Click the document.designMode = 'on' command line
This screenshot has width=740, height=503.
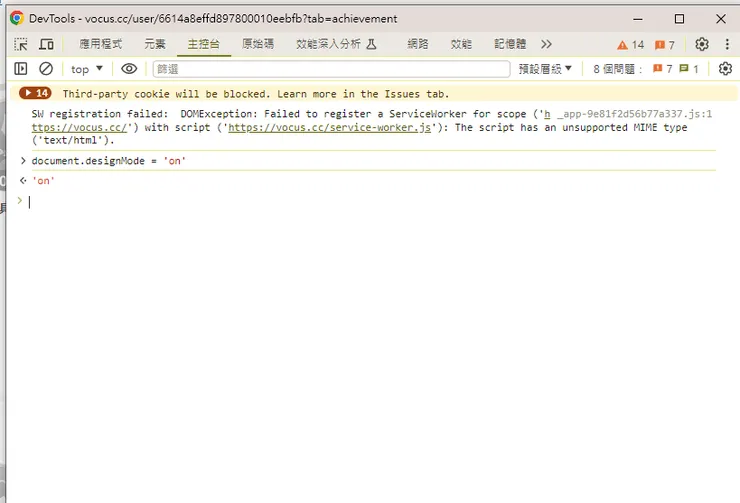tap(109, 161)
